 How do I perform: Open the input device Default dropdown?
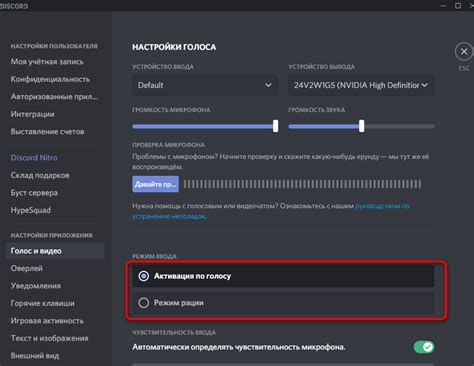point(205,85)
